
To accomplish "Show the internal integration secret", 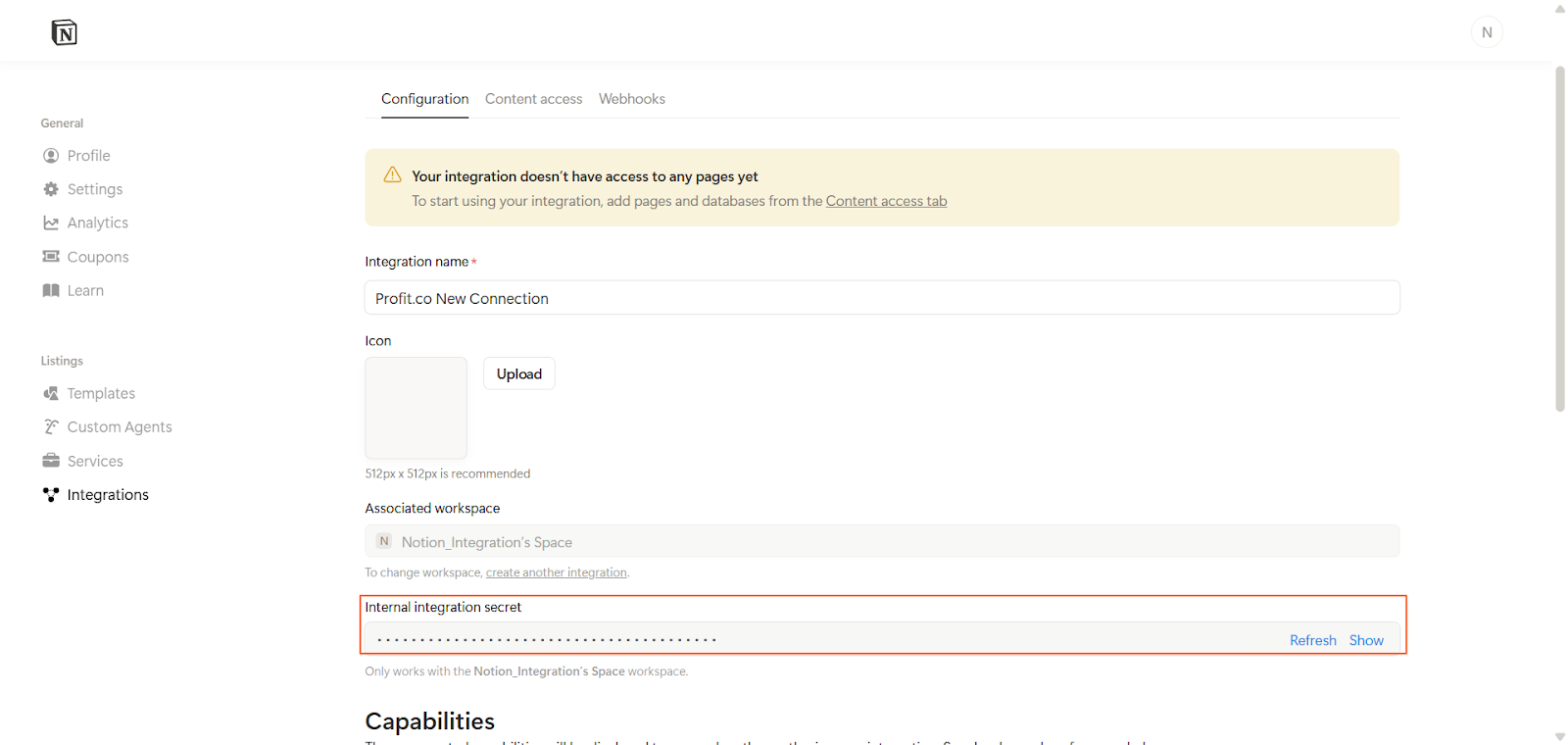I will tap(1366, 640).
